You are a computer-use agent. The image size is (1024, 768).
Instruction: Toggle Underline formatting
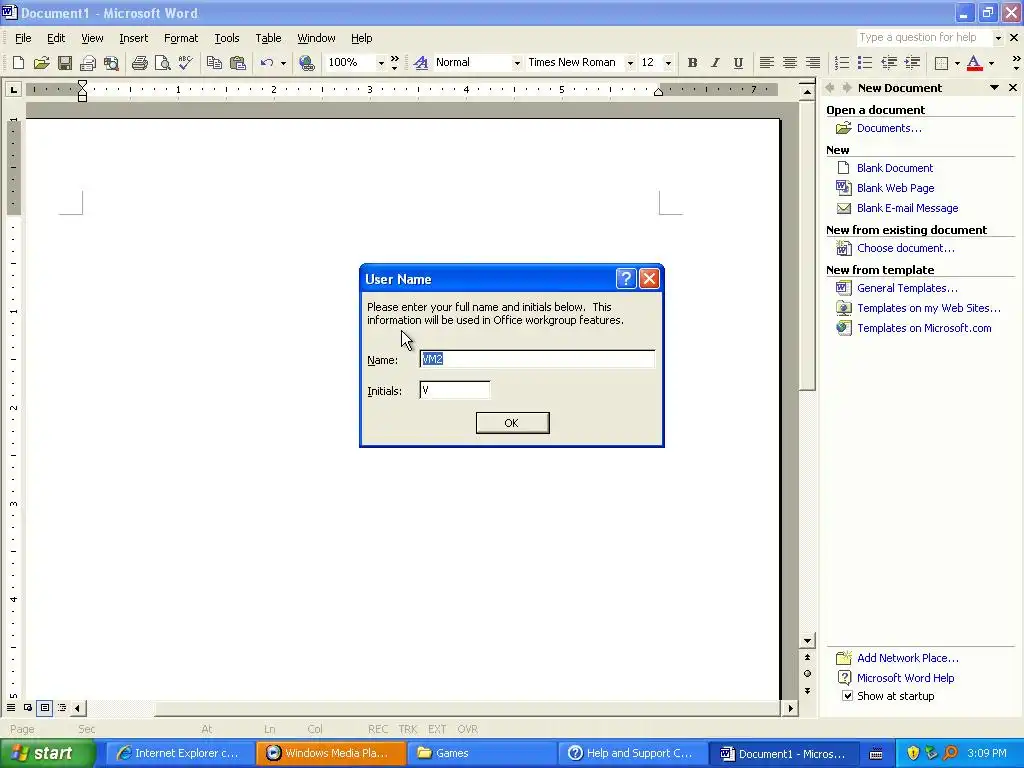pos(738,63)
